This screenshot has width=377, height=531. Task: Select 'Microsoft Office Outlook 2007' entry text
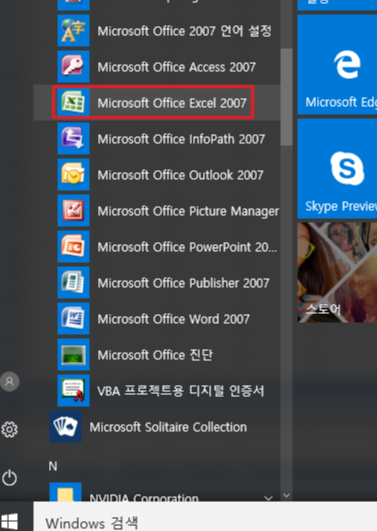point(180,175)
